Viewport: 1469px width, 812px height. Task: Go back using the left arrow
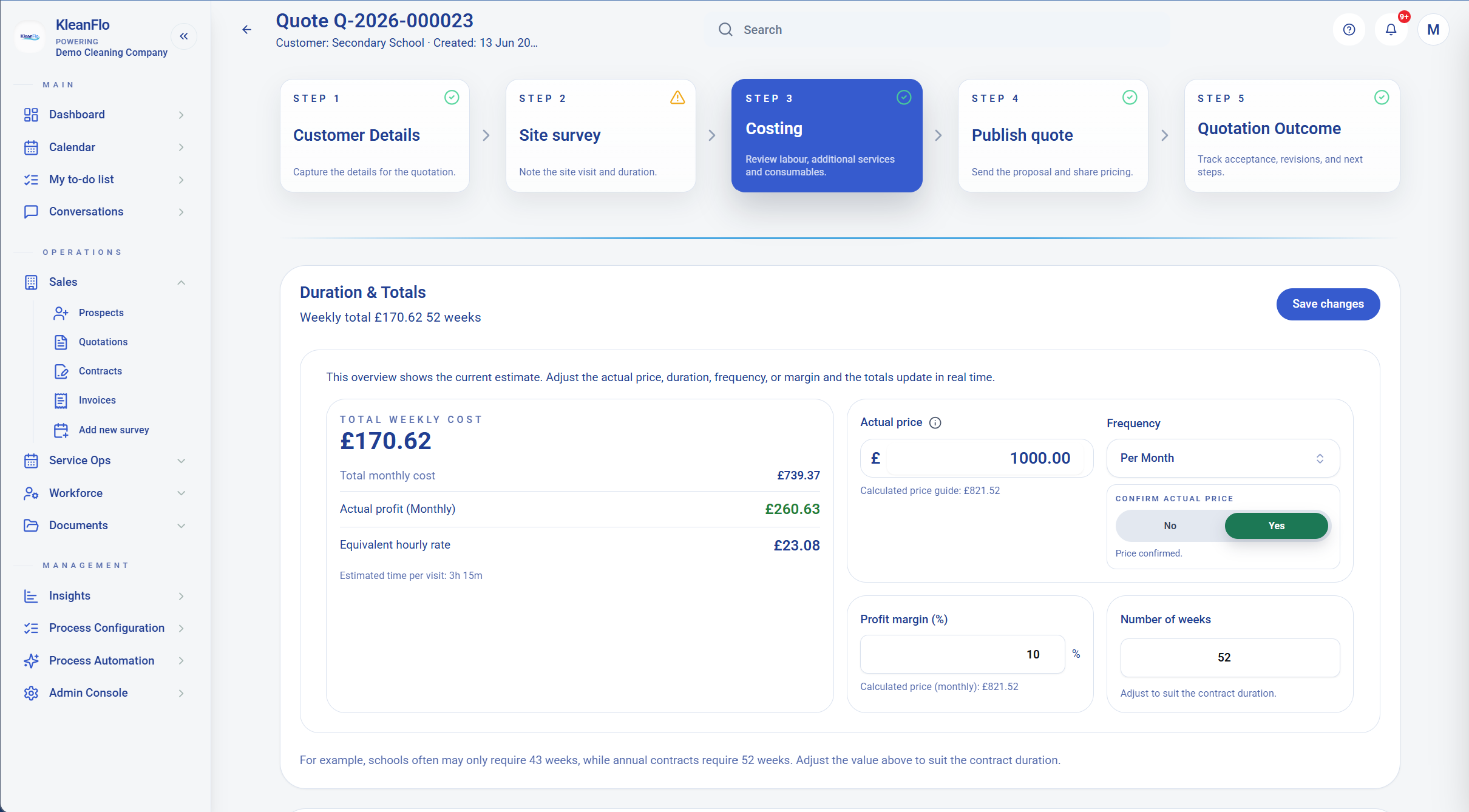246,30
